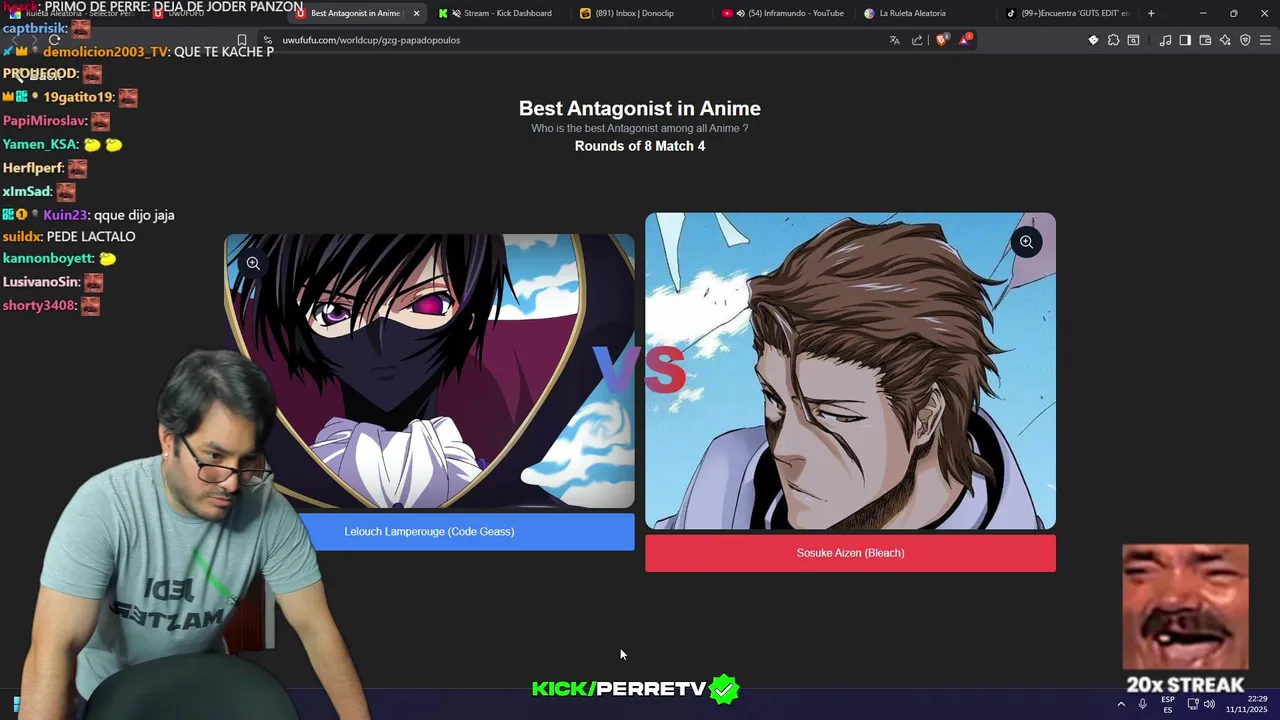Open the volume speaker tray icon
1280x720 pixels.
click(x=1209, y=704)
